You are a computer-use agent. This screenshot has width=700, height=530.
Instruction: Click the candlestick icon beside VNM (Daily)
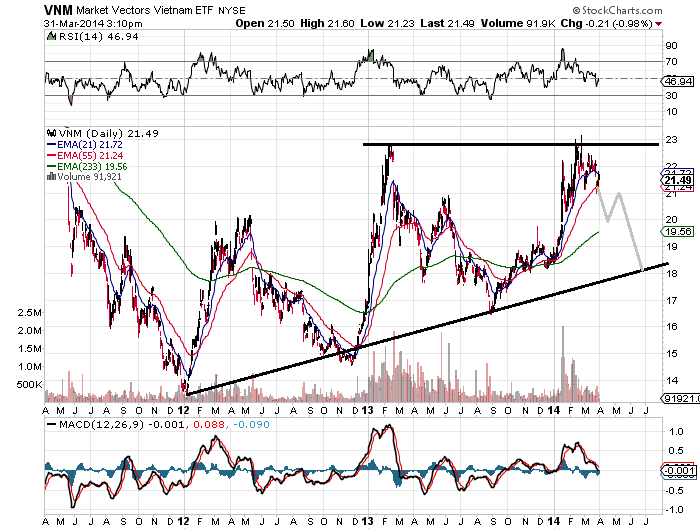52,133
